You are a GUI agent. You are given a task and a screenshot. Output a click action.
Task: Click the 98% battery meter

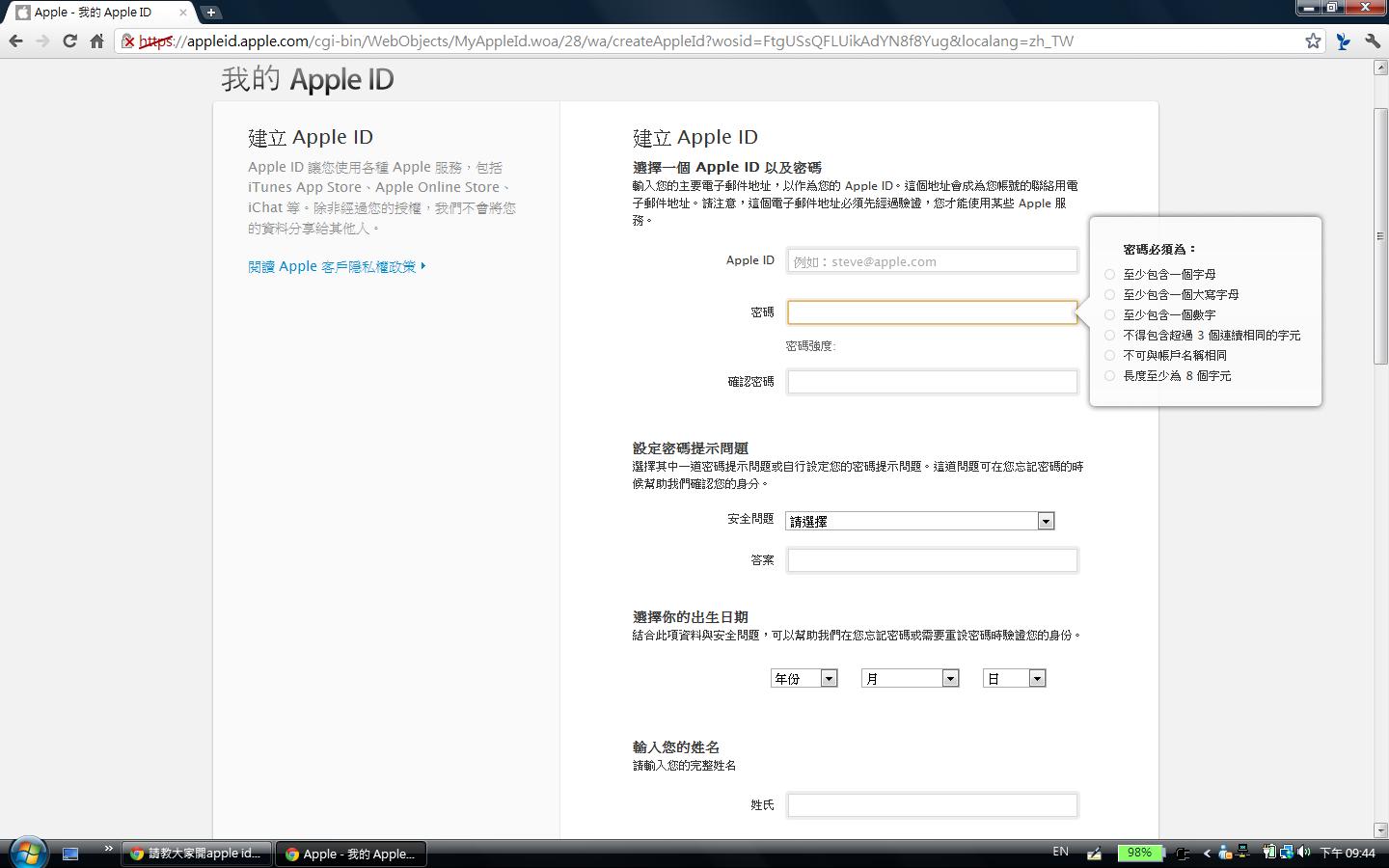coord(1139,853)
